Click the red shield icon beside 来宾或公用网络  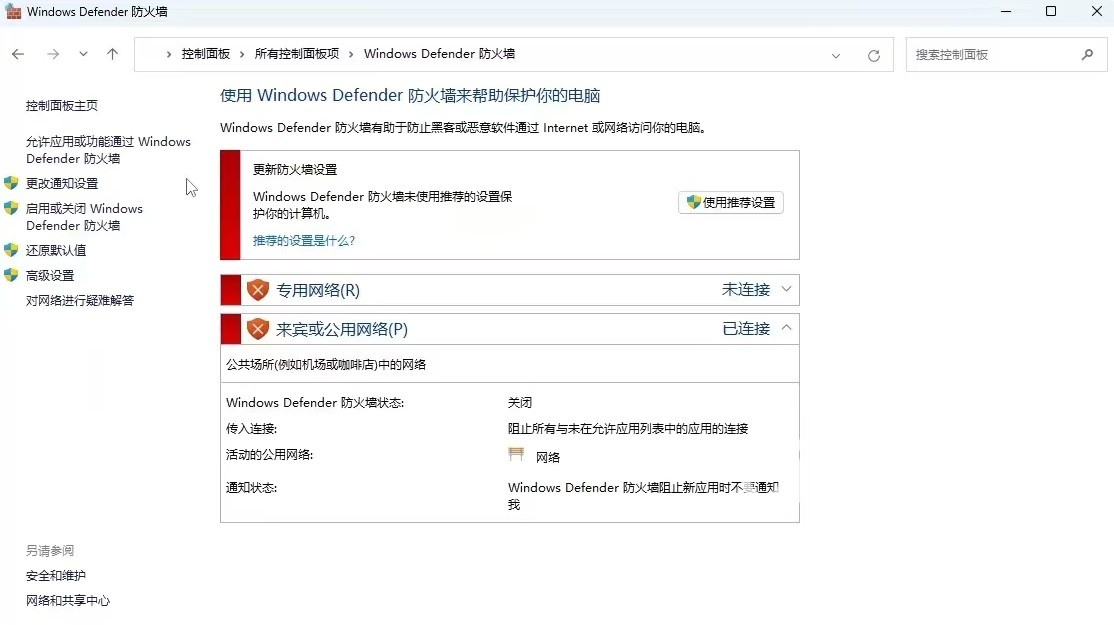[258, 329]
